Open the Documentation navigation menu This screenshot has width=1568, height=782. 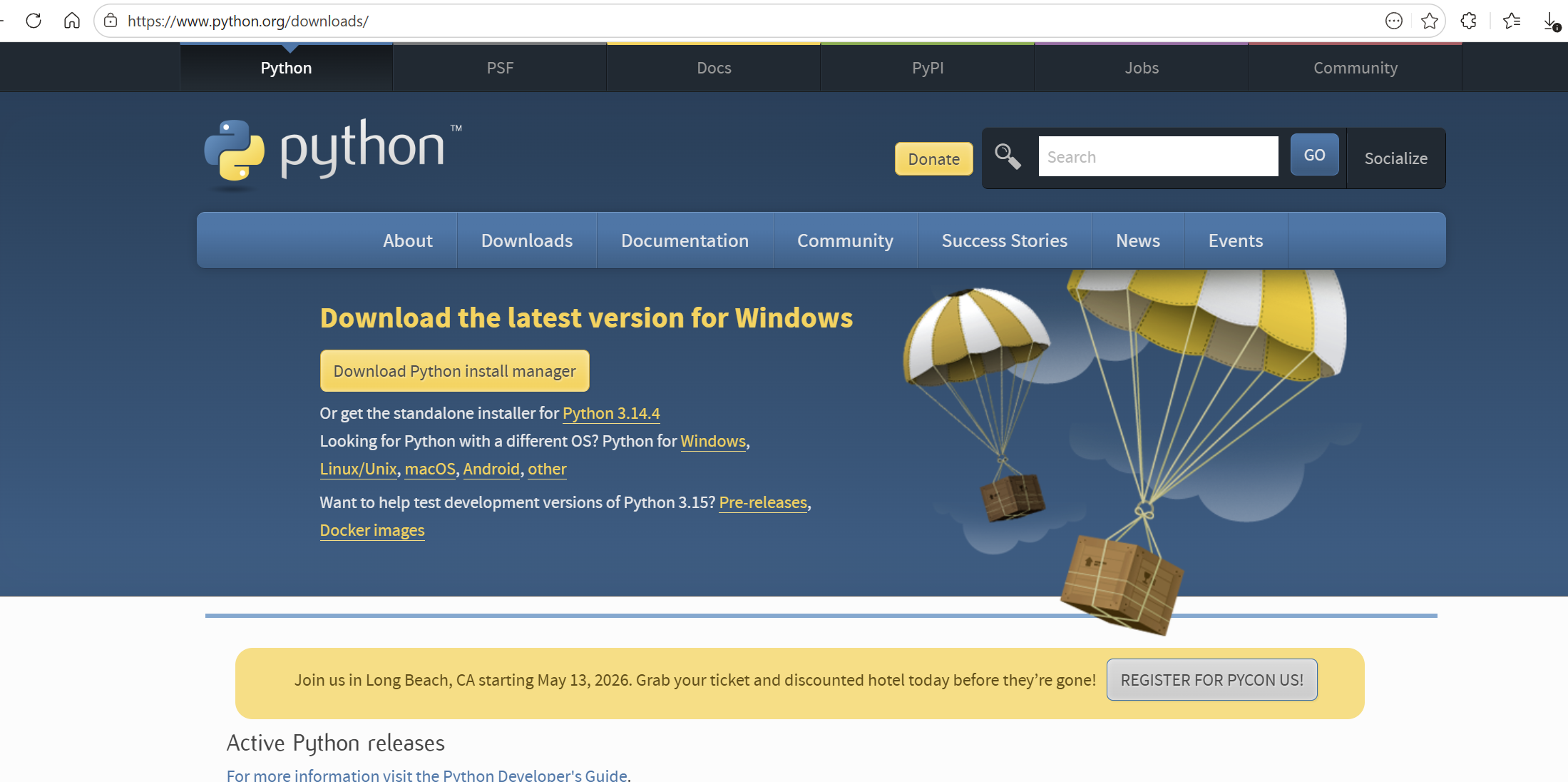tap(685, 240)
